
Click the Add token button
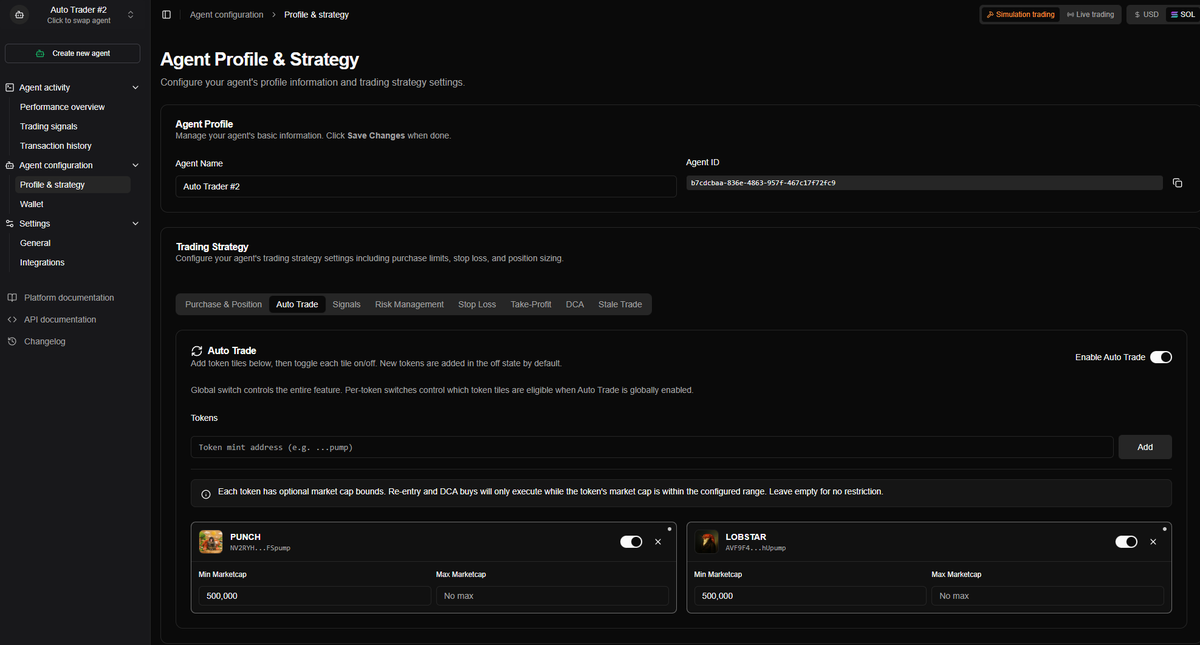1145,447
